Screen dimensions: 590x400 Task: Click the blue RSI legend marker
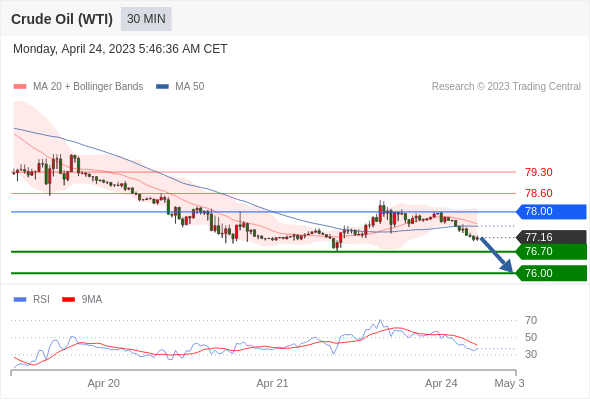click(x=20, y=300)
